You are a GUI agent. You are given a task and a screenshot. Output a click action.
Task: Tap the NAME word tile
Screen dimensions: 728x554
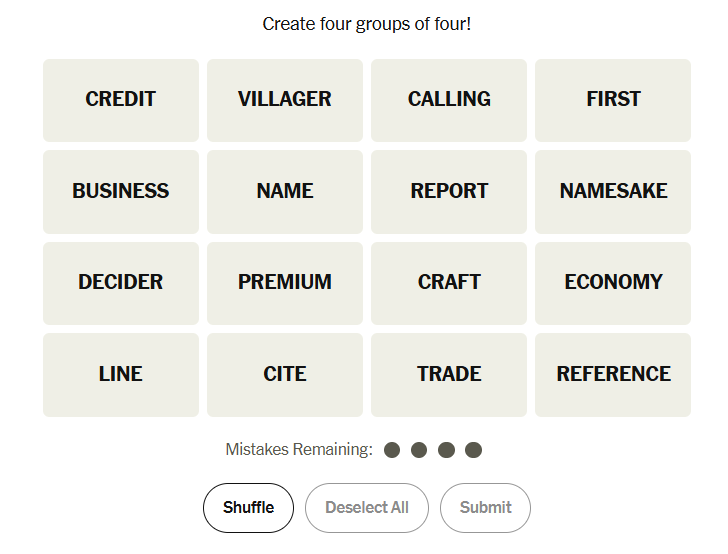coord(285,192)
